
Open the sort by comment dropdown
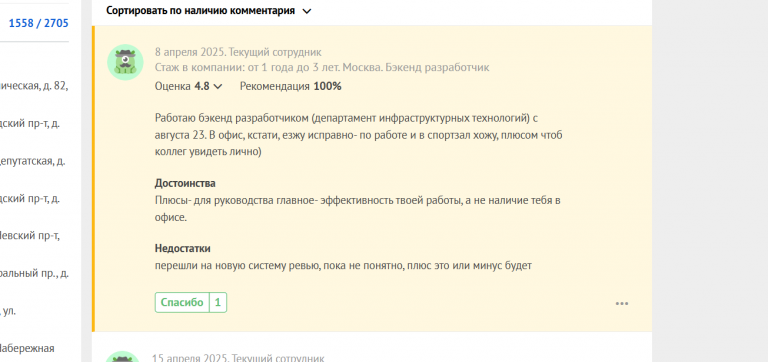209,11
